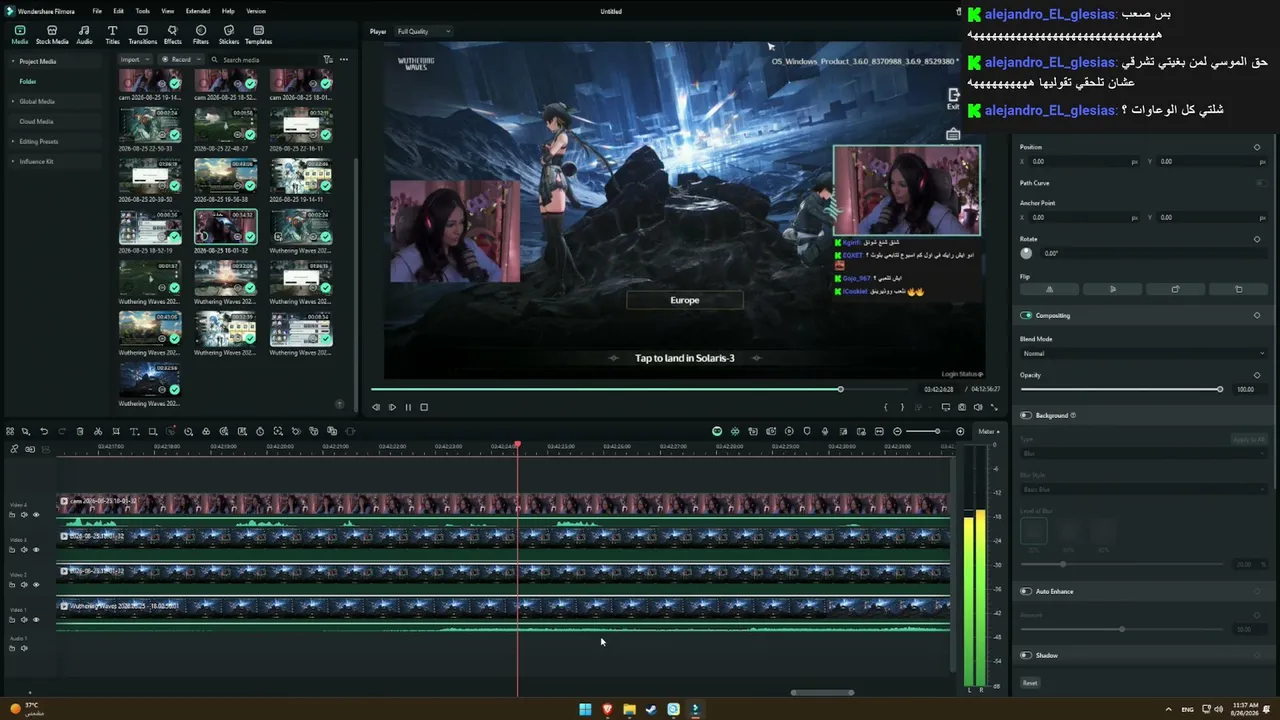Viewport: 1280px width, 720px height.
Task: Click the Speed timer icon in timeline toolbar
Action: [x=260, y=431]
